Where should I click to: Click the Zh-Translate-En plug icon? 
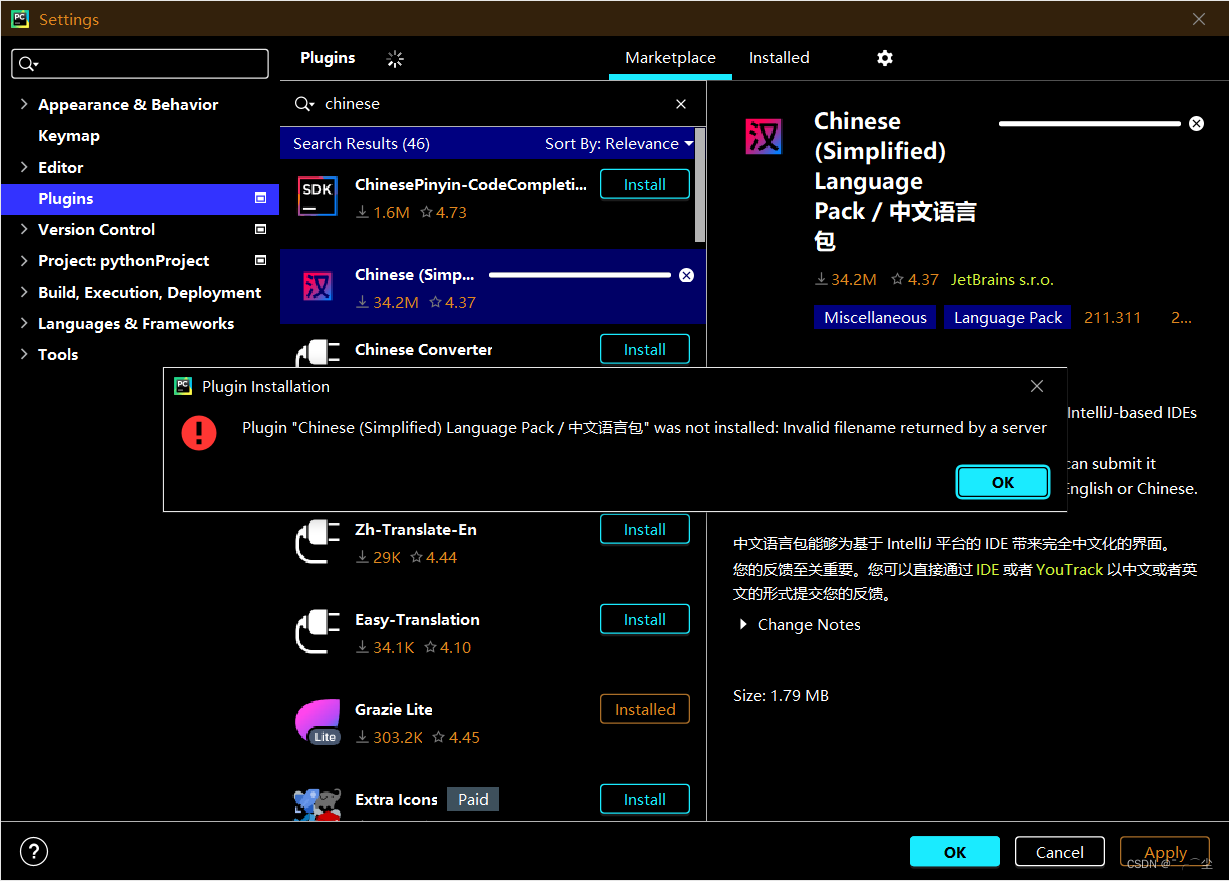(318, 541)
